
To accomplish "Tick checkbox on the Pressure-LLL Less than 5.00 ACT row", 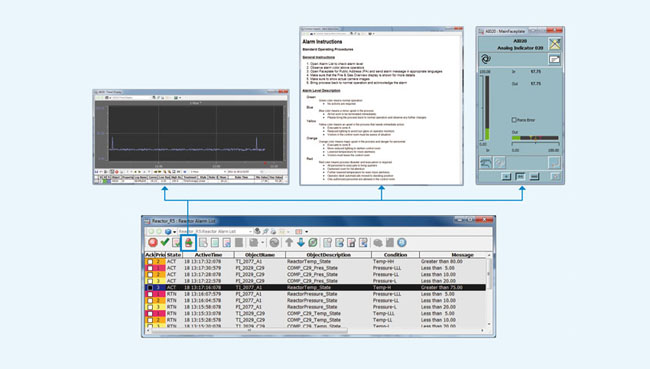I will tap(150, 268).
